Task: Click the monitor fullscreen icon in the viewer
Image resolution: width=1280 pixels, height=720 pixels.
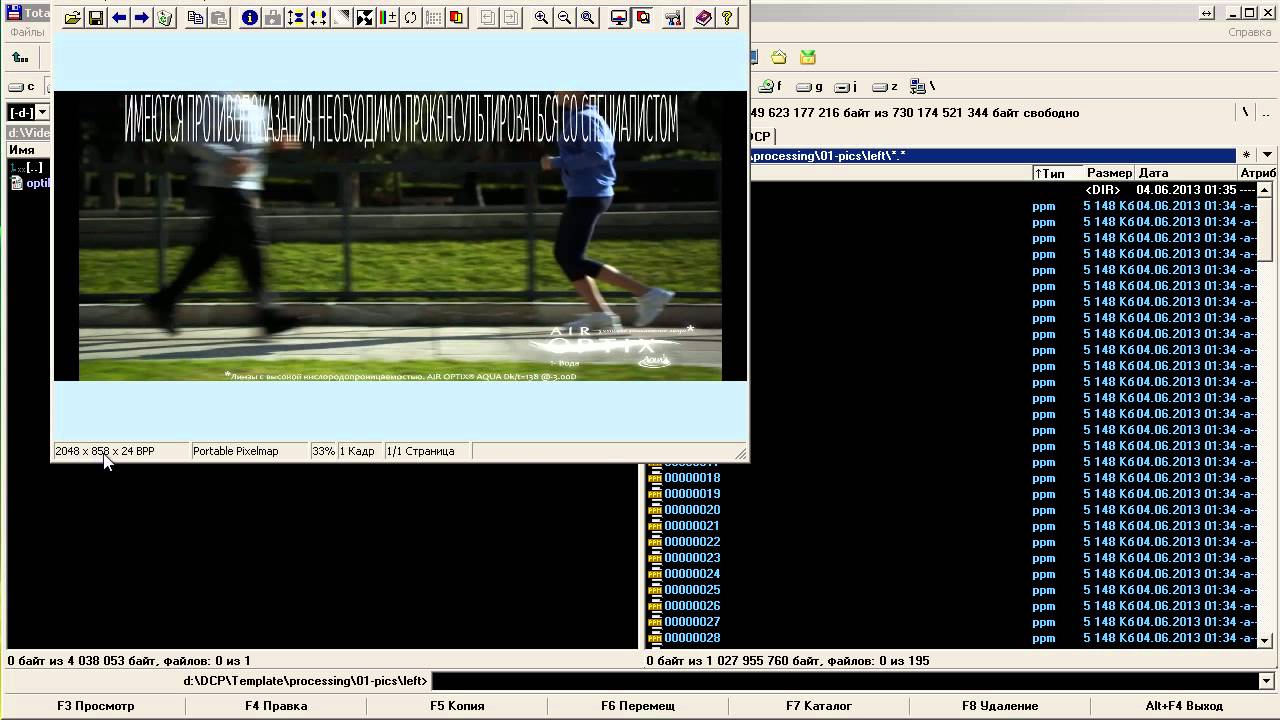Action: pyautogui.click(x=619, y=18)
